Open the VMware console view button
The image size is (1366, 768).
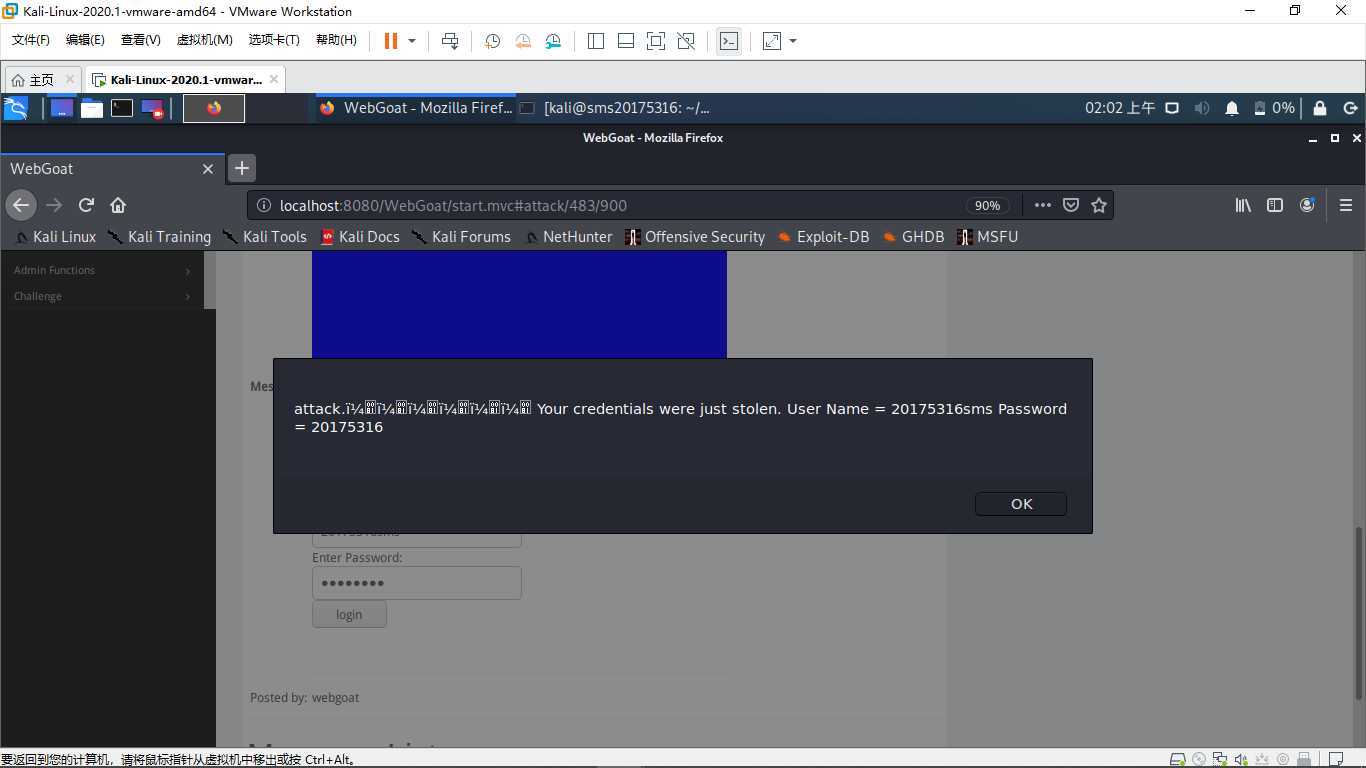coord(729,41)
